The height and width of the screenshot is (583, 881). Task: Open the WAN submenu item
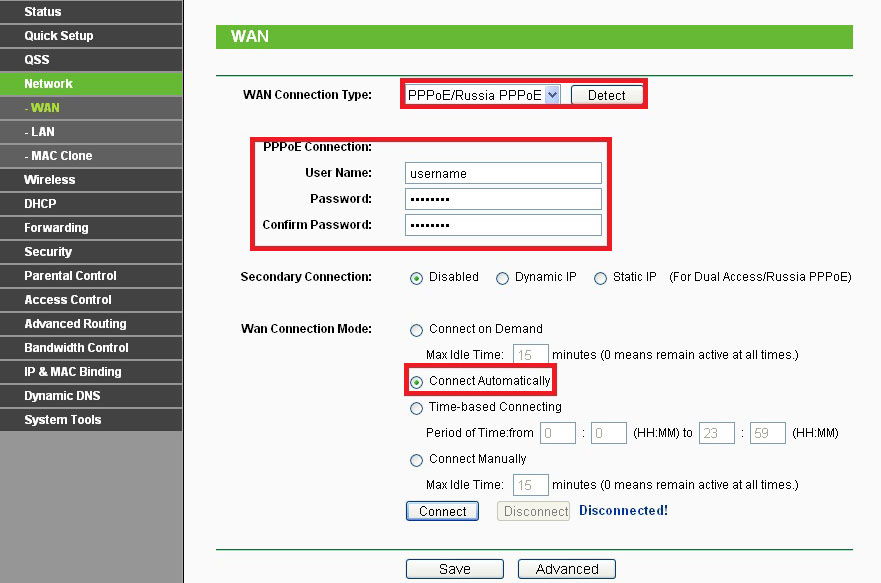(91, 108)
